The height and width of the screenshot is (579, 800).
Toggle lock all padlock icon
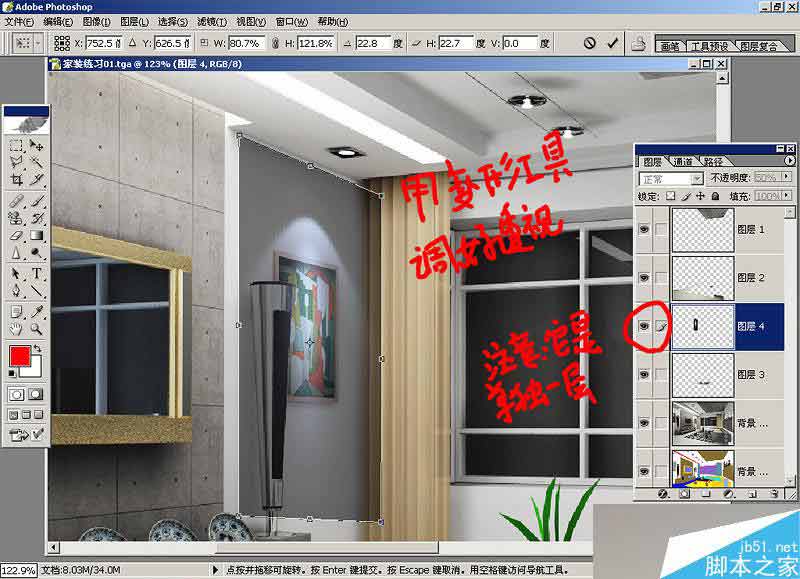(x=715, y=196)
